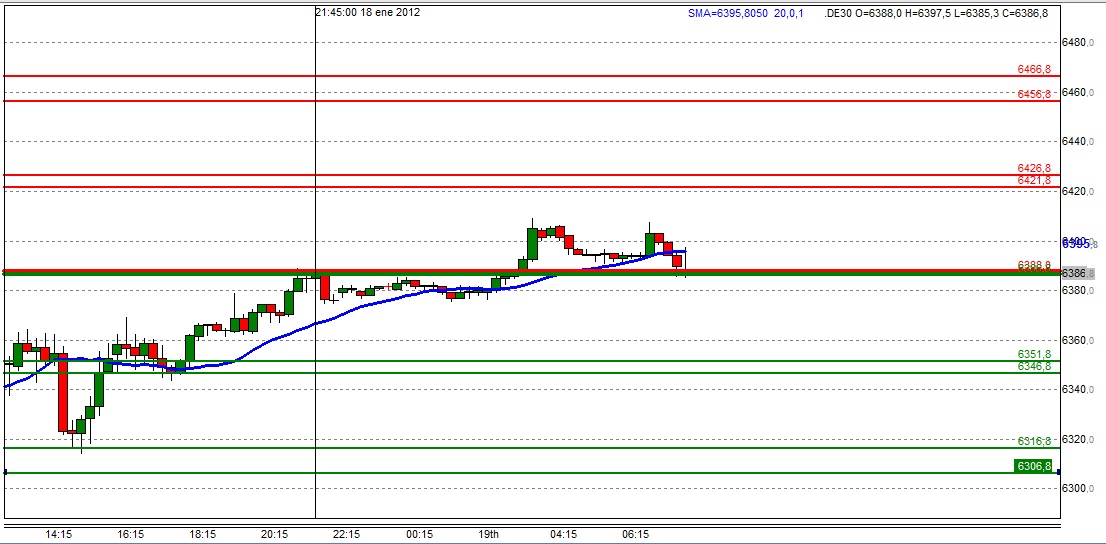This screenshot has width=1106, height=544.
Task: Click the long red candle near 14:15
Action: tap(63, 392)
